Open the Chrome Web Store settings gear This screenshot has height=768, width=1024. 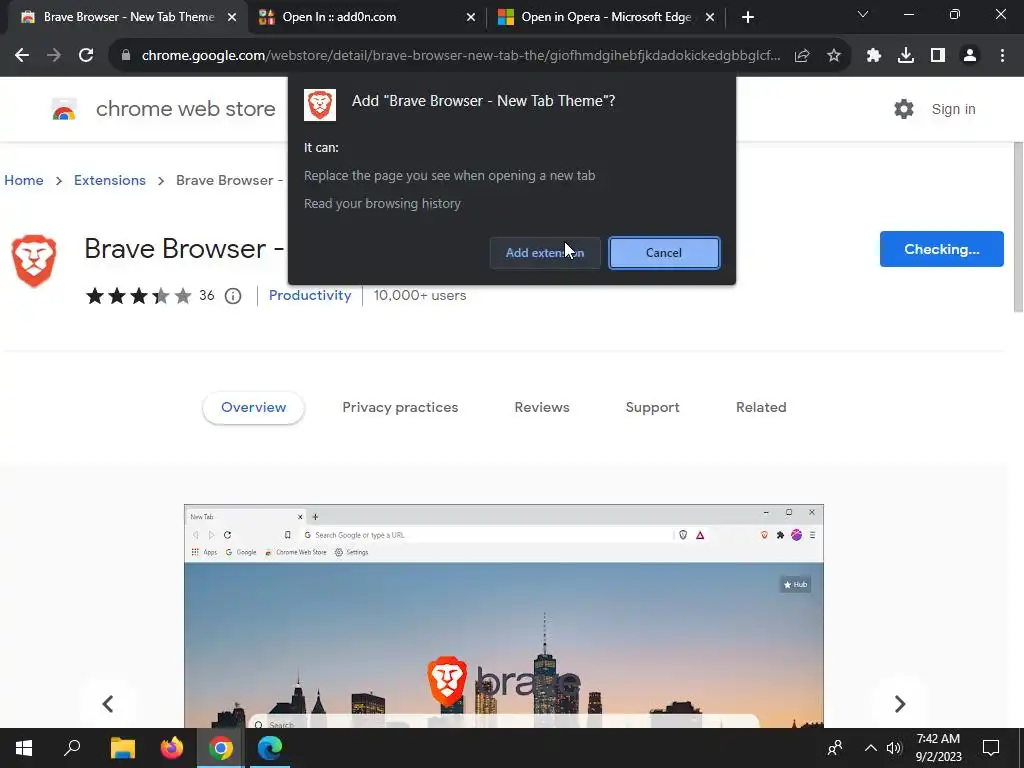click(x=904, y=109)
